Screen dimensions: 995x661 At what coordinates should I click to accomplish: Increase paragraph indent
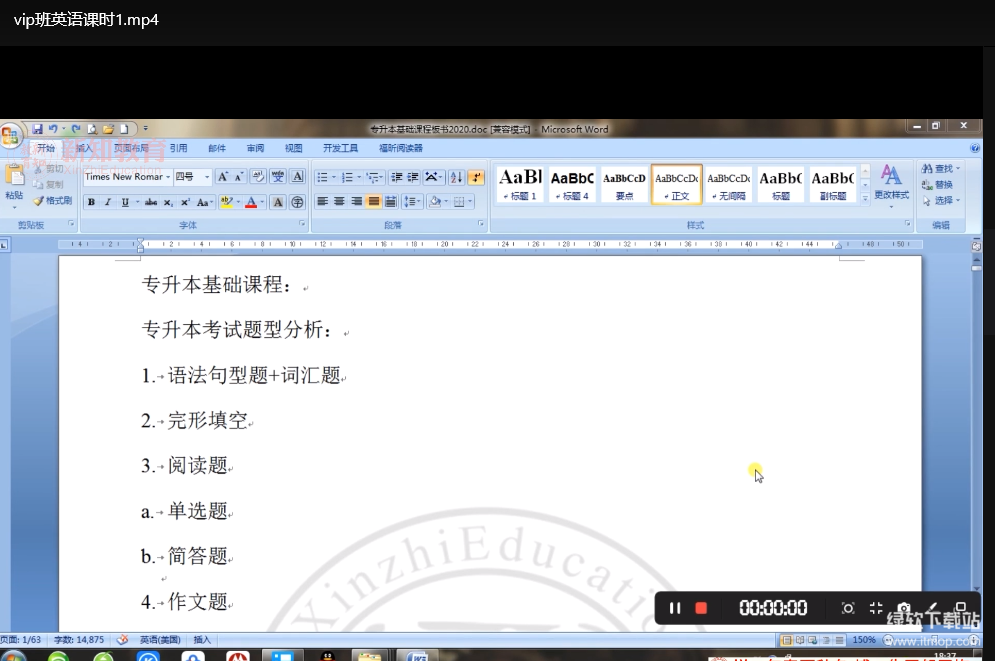click(x=412, y=176)
